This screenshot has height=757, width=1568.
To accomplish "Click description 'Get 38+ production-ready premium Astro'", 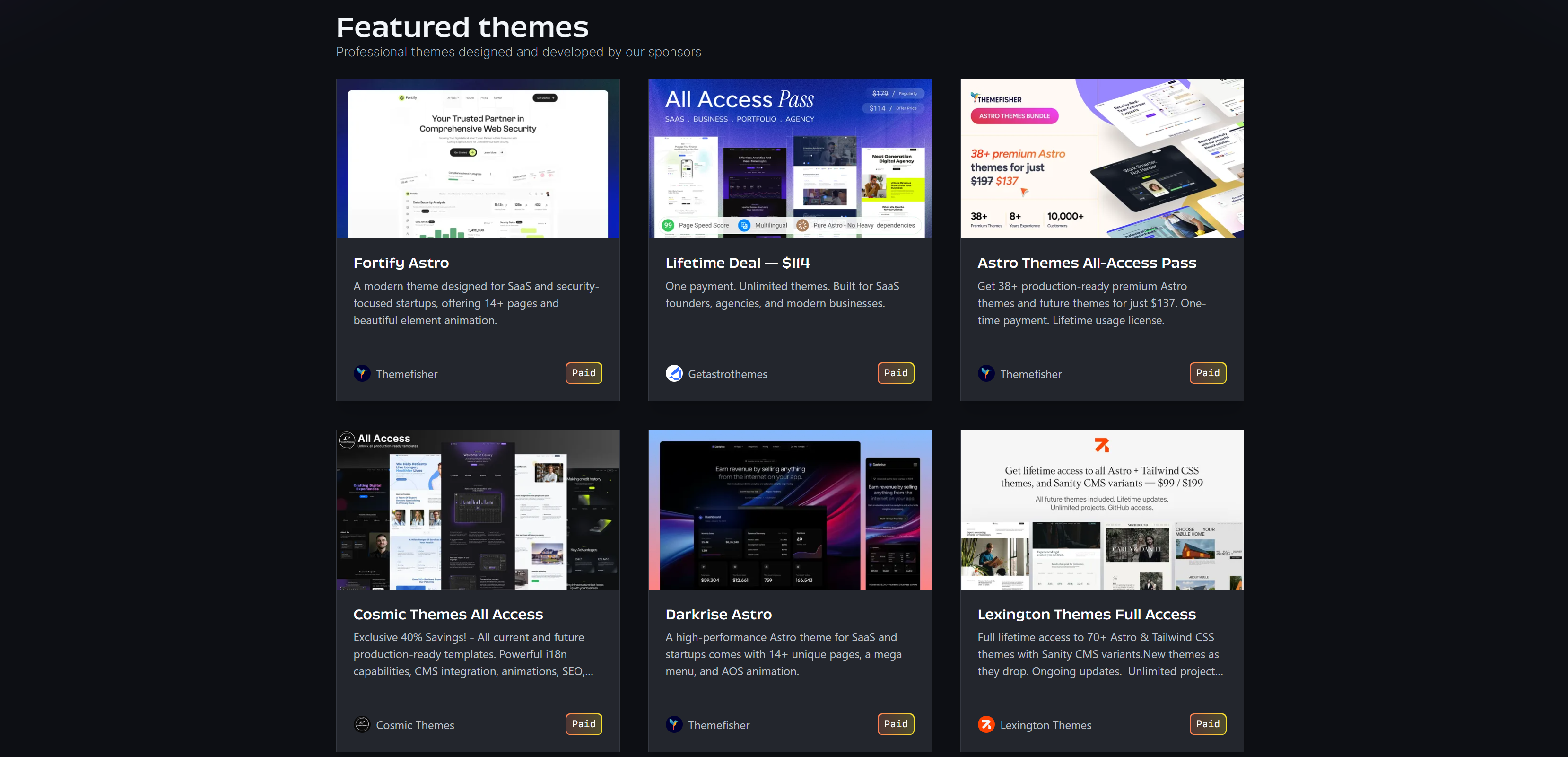I will click(x=1091, y=303).
